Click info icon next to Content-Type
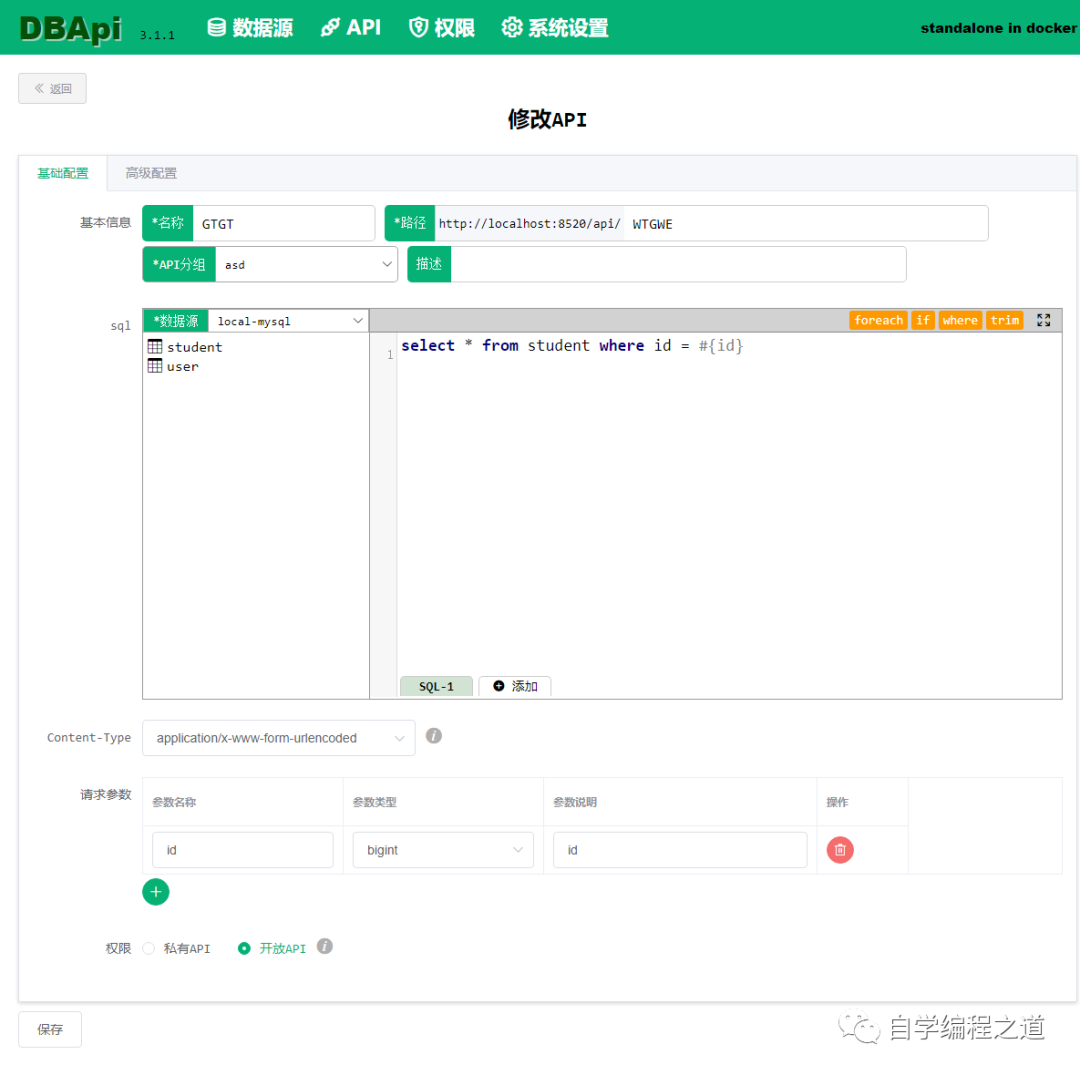 point(433,736)
